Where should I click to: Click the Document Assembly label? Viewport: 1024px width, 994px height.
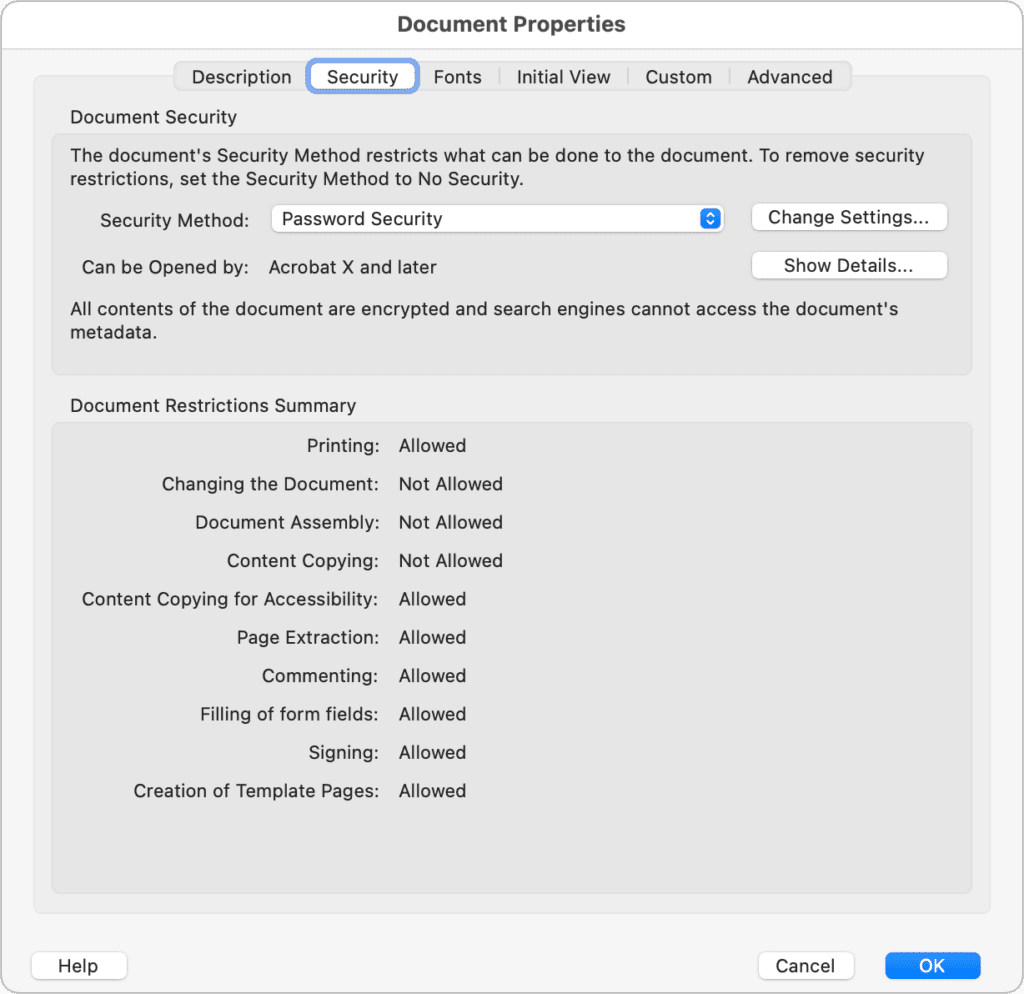point(287,523)
